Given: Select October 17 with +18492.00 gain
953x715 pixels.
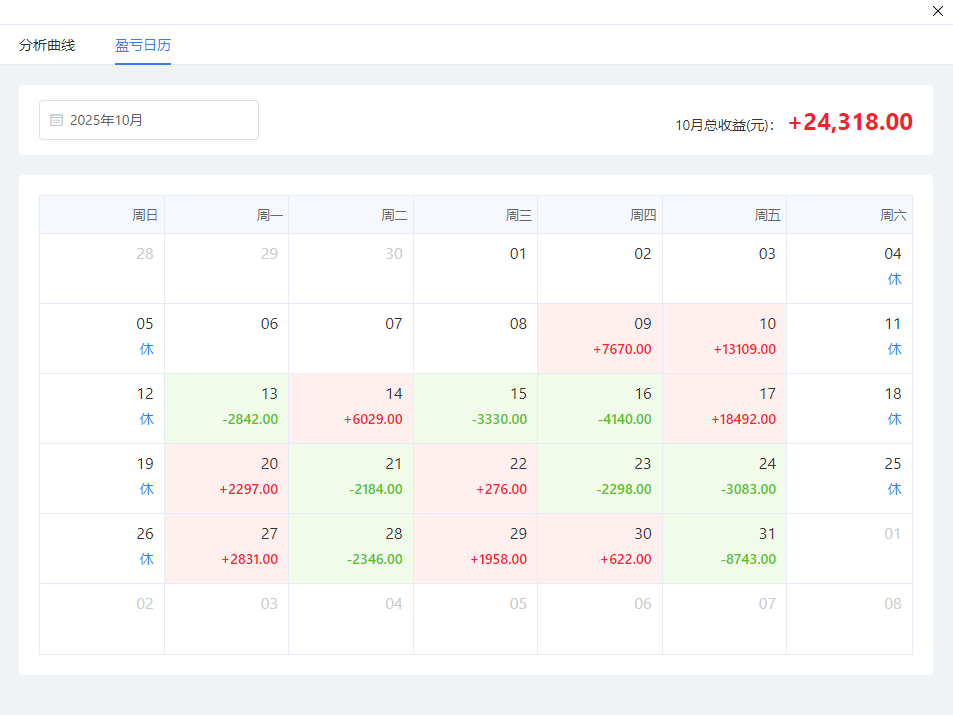Looking at the screenshot, I should click(724, 408).
